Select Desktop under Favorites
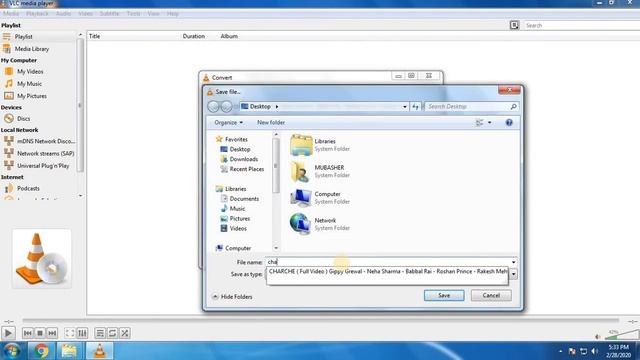The image size is (640, 360). click(240, 149)
